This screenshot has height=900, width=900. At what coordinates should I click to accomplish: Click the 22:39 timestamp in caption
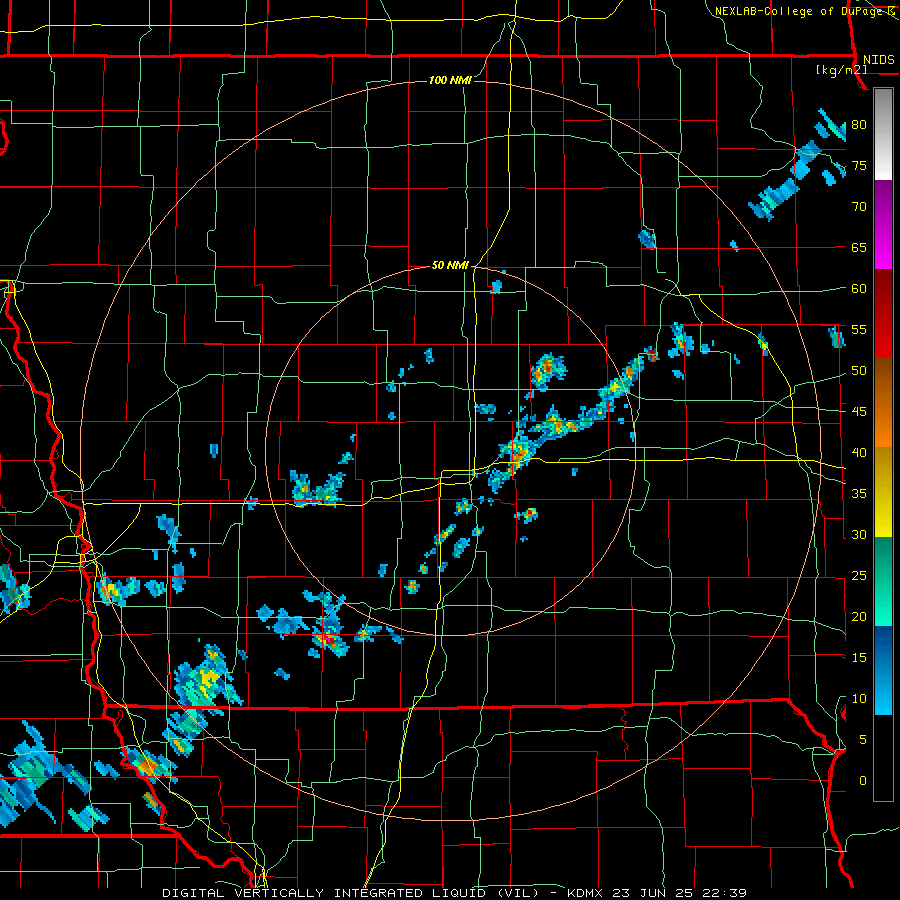pos(724,893)
